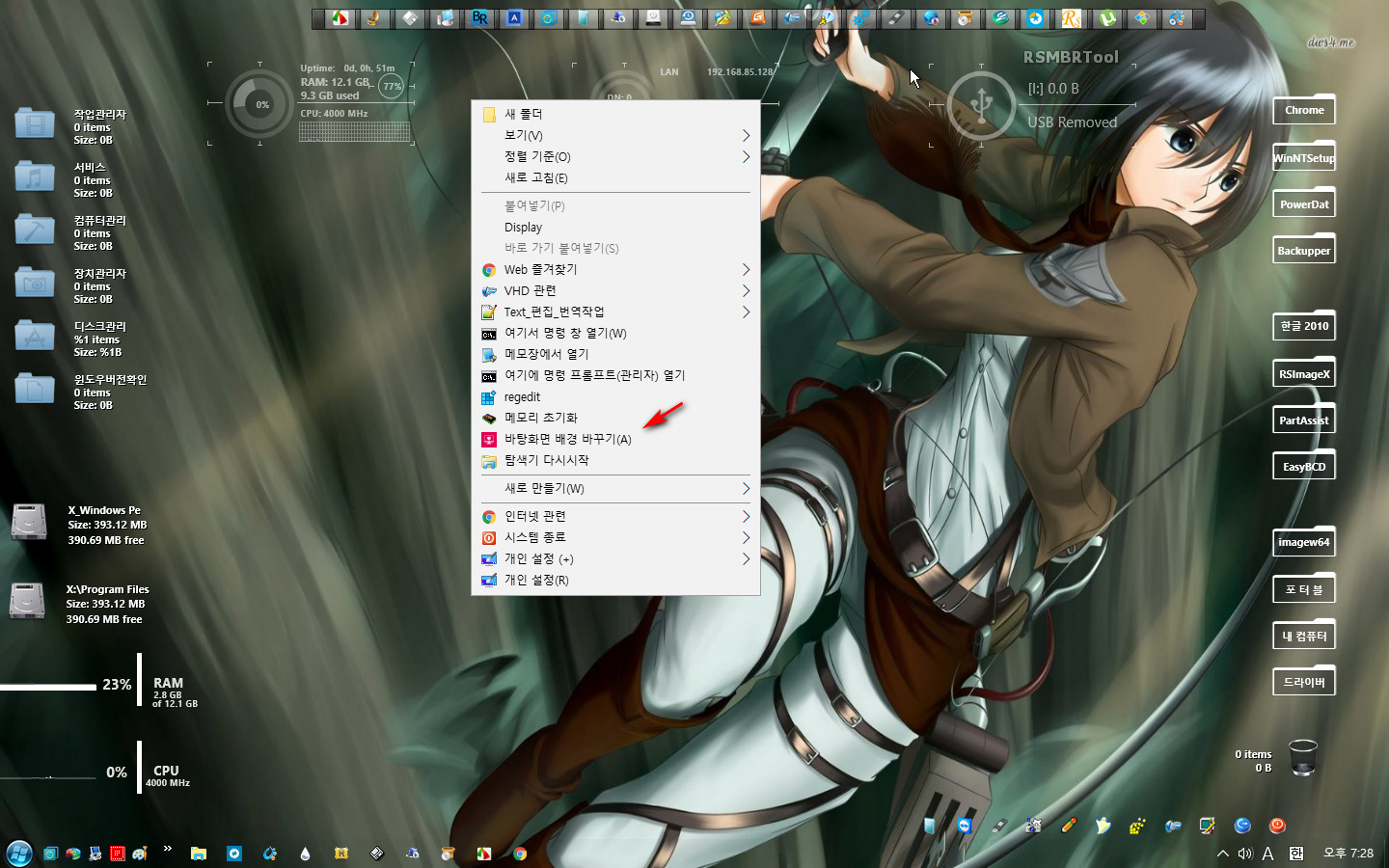Open the Recycle Bin trash can icon
The height and width of the screenshot is (868, 1389).
(x=1303, y=758)
